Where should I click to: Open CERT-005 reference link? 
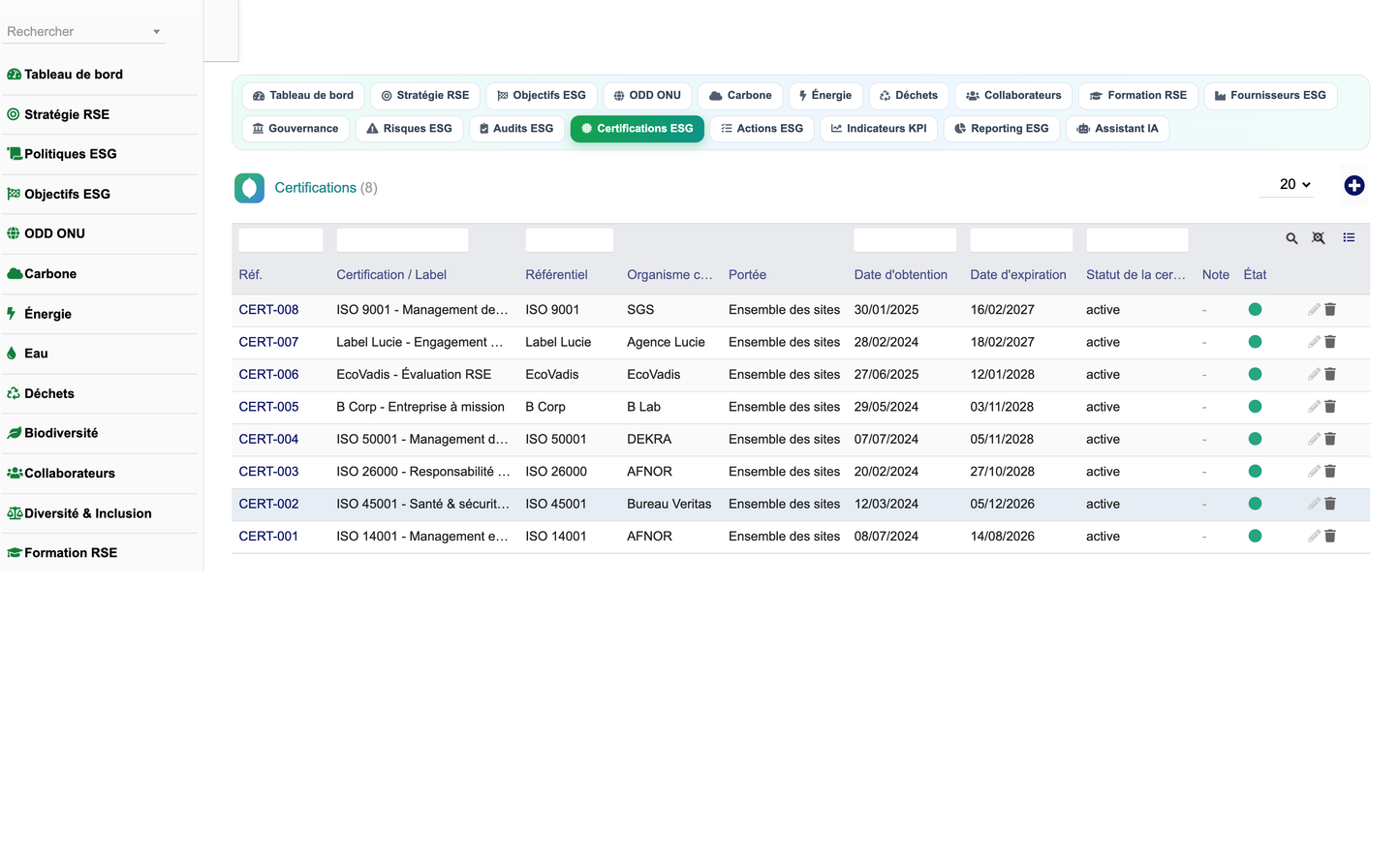[x=268, y=407]
